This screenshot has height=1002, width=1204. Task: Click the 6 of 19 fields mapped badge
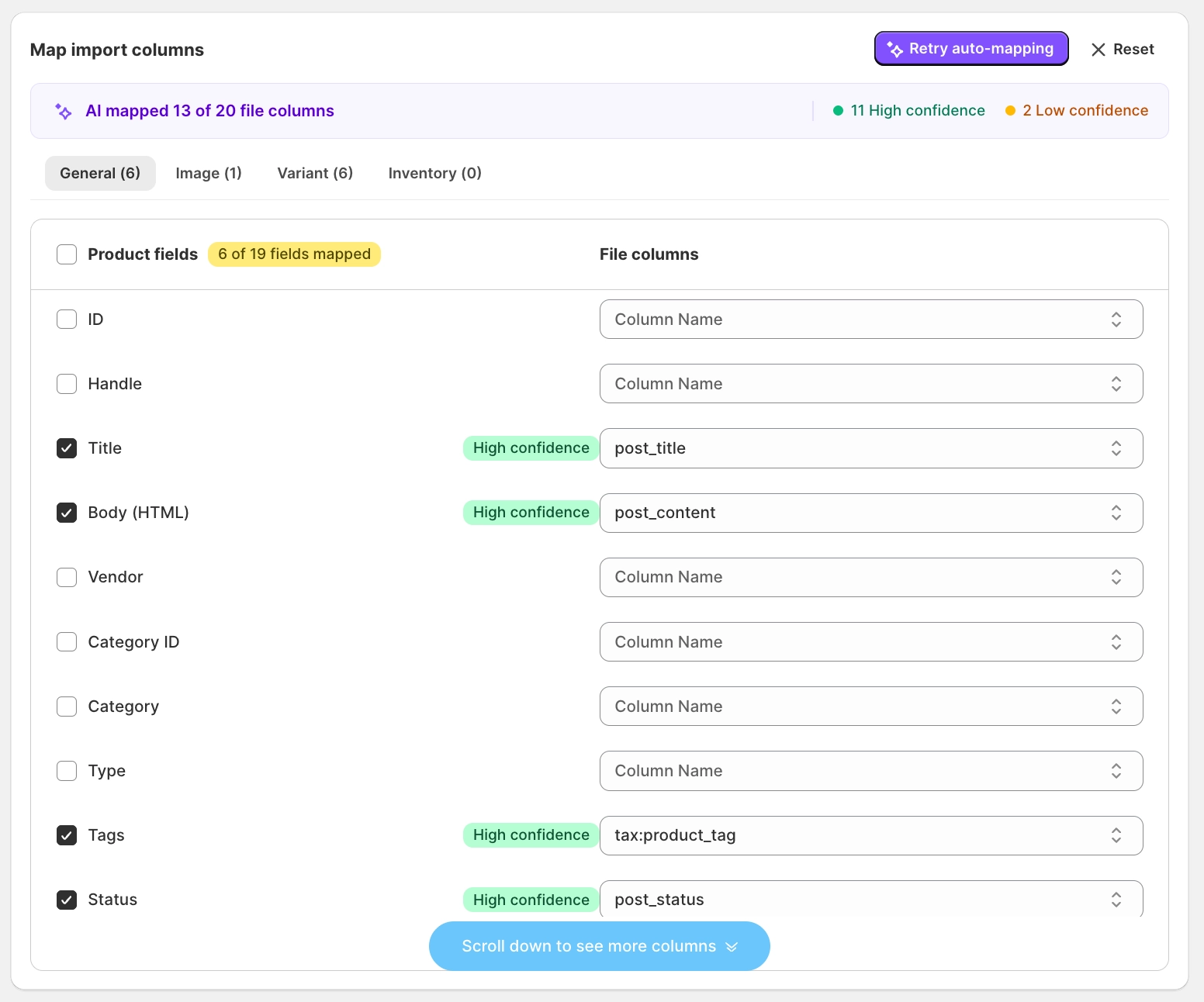(295, 254)
